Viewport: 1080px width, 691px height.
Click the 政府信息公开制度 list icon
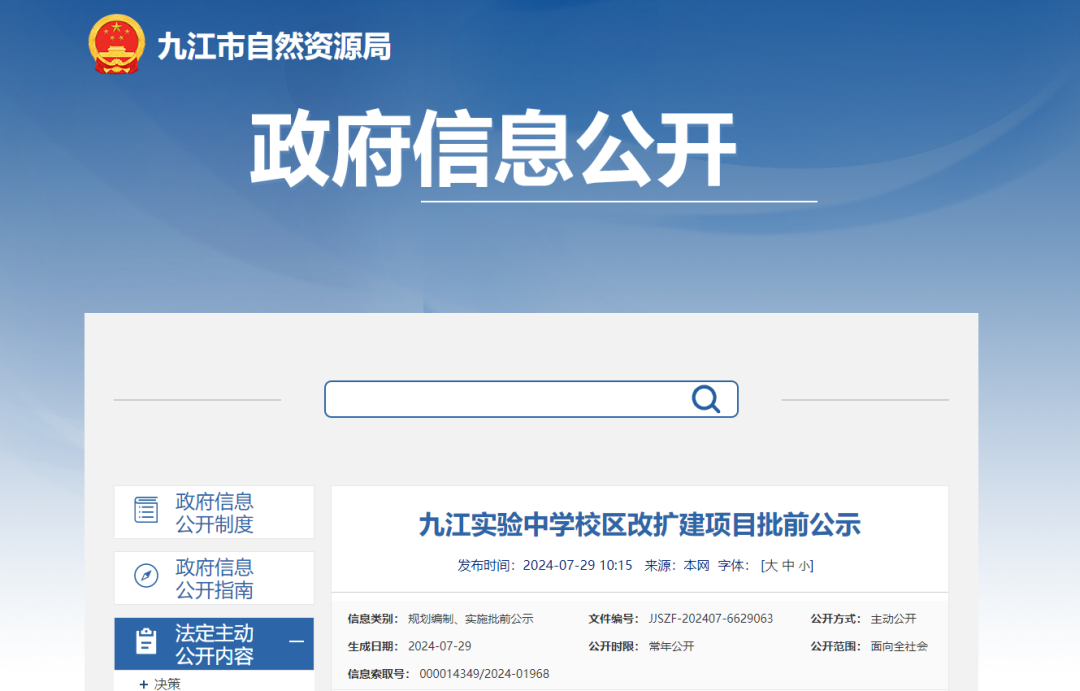(146, 510)
